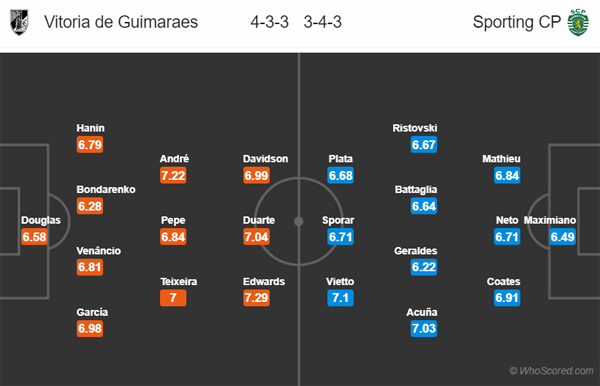Image resolution: width=600 pixels, height=386 pixels.
Task: Click the Vitoria de Guimaraes club crest
Action: point(19,22)
